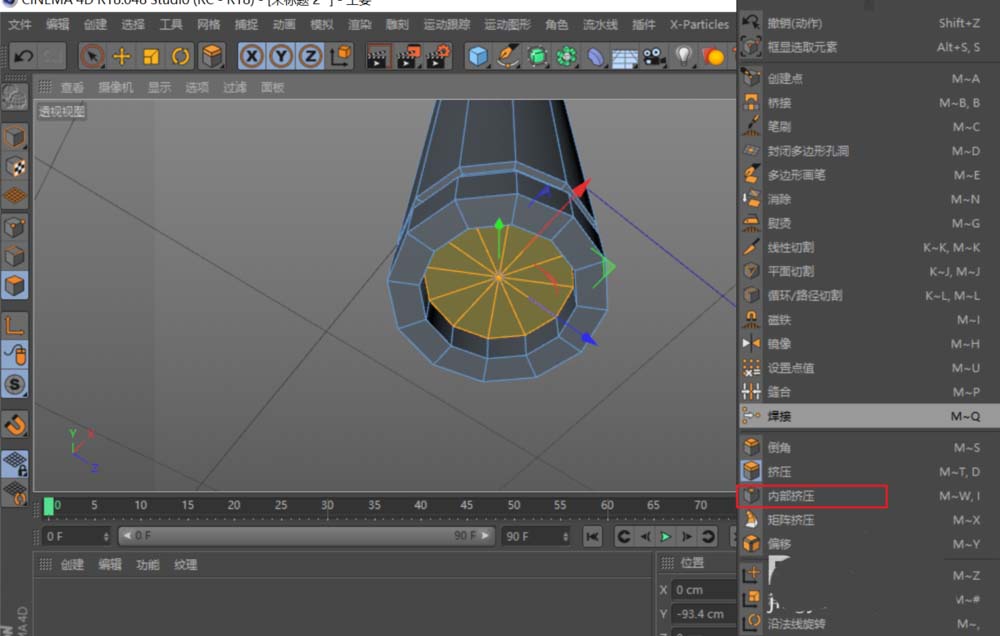Select the Rotate tool icon

[180, 57]
